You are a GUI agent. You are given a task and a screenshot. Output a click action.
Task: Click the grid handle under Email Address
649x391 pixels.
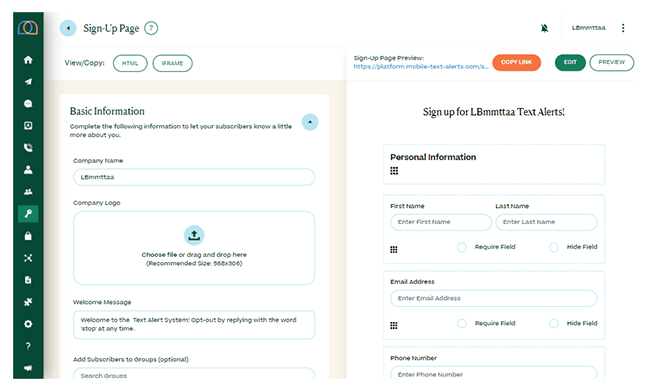pos(394,325)
